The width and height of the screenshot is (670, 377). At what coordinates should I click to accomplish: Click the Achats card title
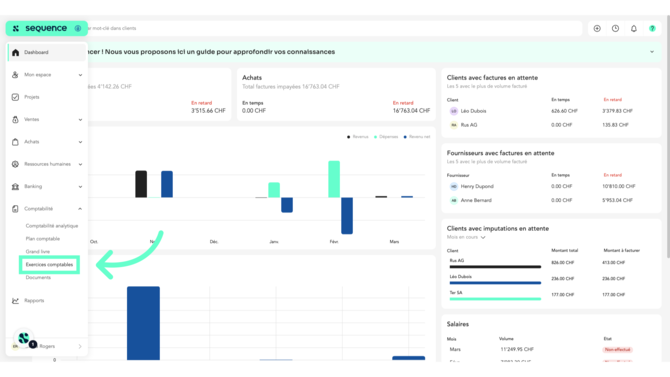252,78
